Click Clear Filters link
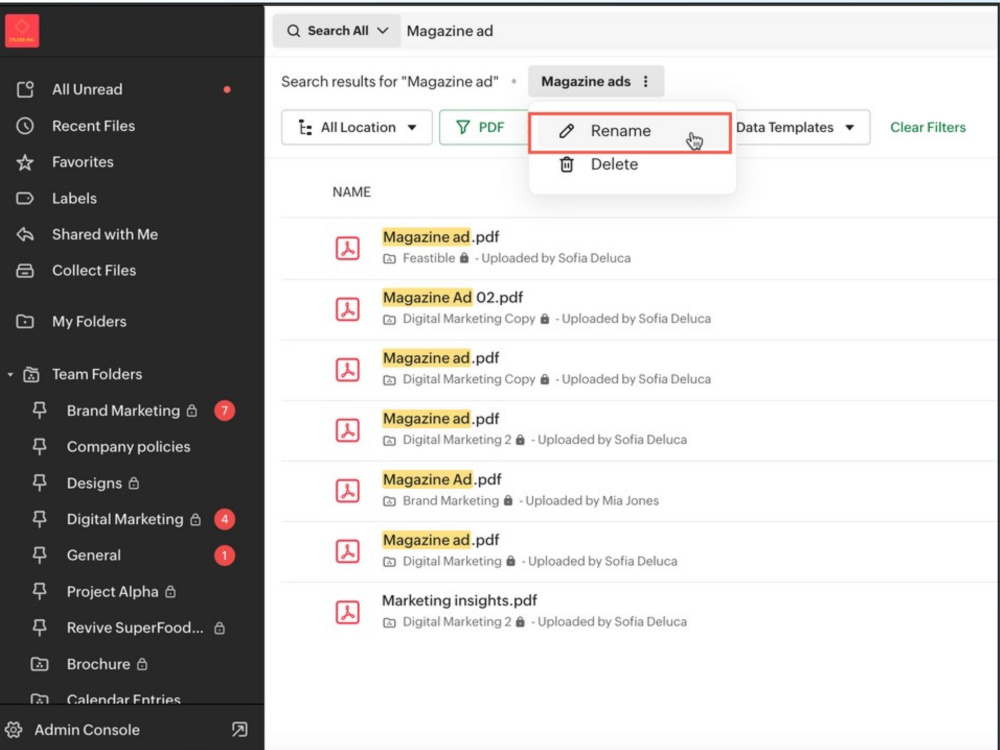Image resolution: width=1000 pixels, height=750 pixels. pyautogui.click(x=928, y=128)
